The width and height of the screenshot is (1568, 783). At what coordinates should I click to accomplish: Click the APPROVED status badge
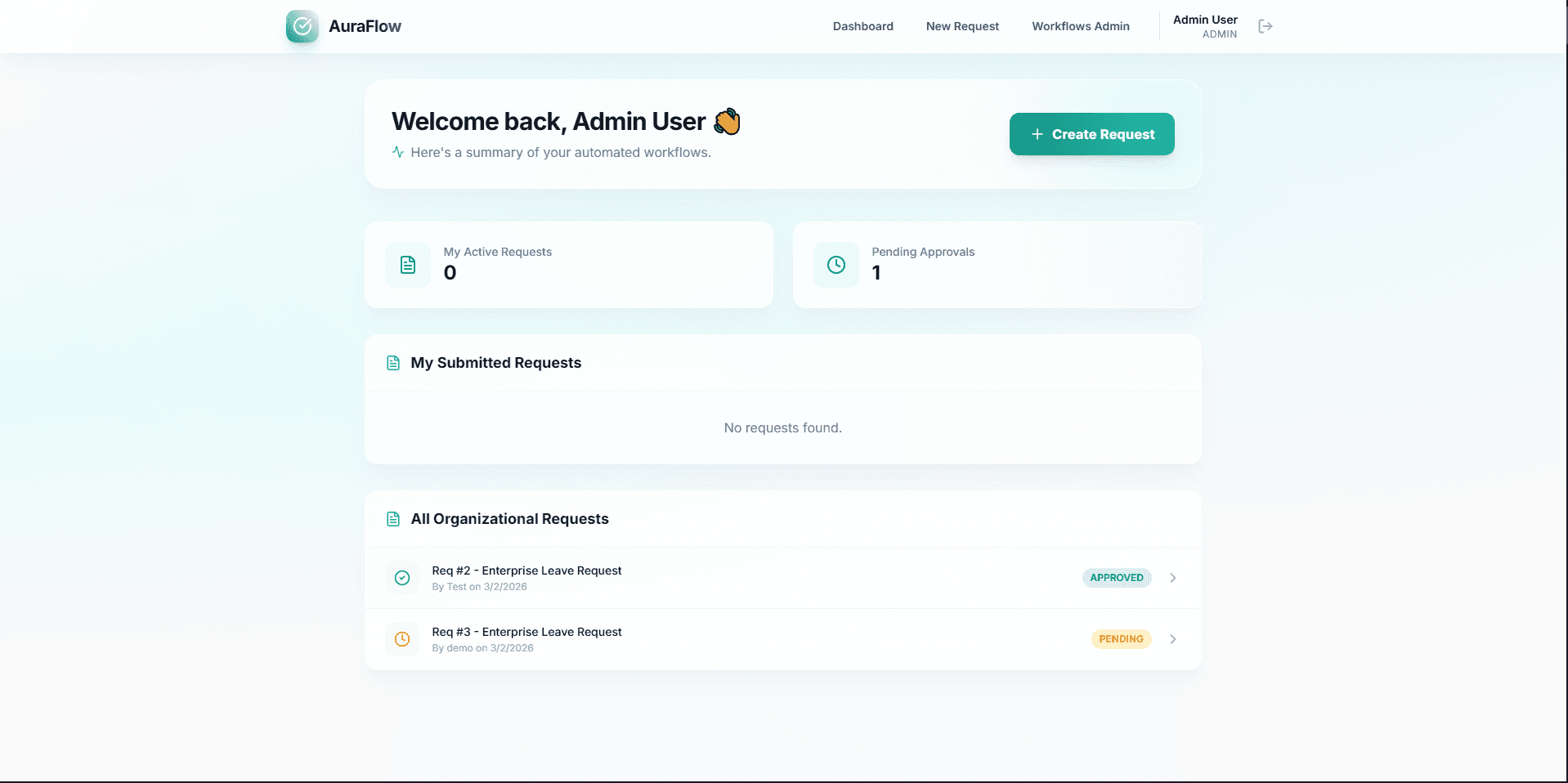point(1116,578)
